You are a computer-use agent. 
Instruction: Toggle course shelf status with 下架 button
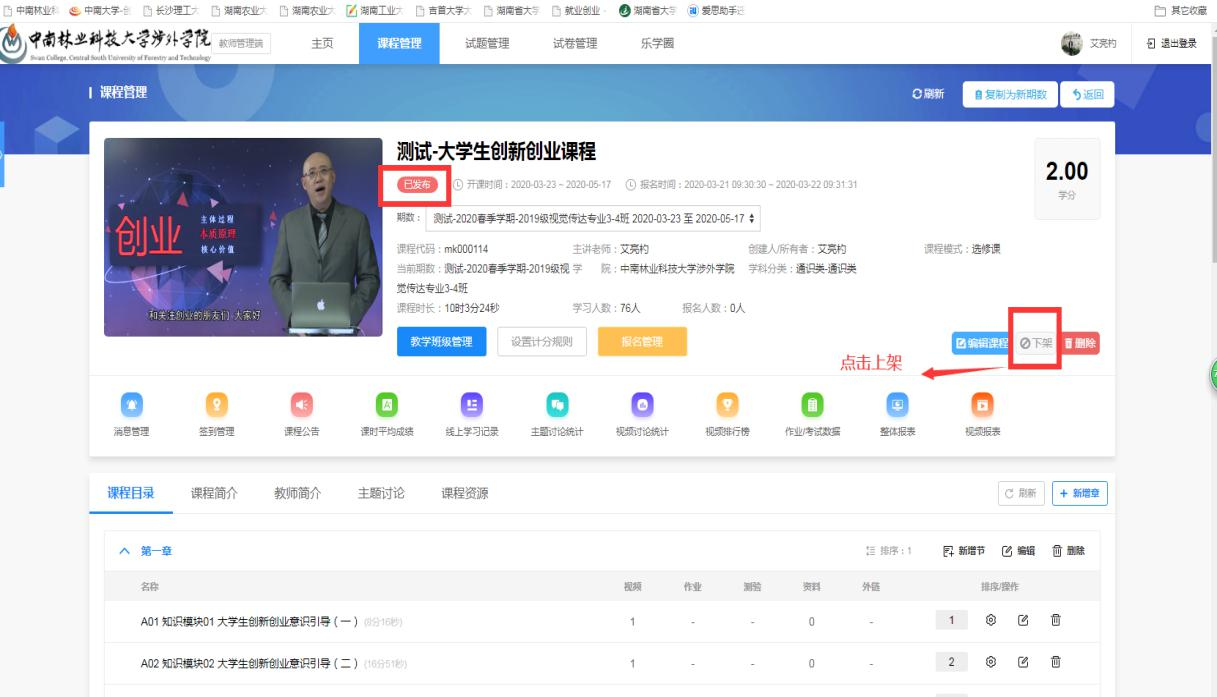pos(1036,343)
